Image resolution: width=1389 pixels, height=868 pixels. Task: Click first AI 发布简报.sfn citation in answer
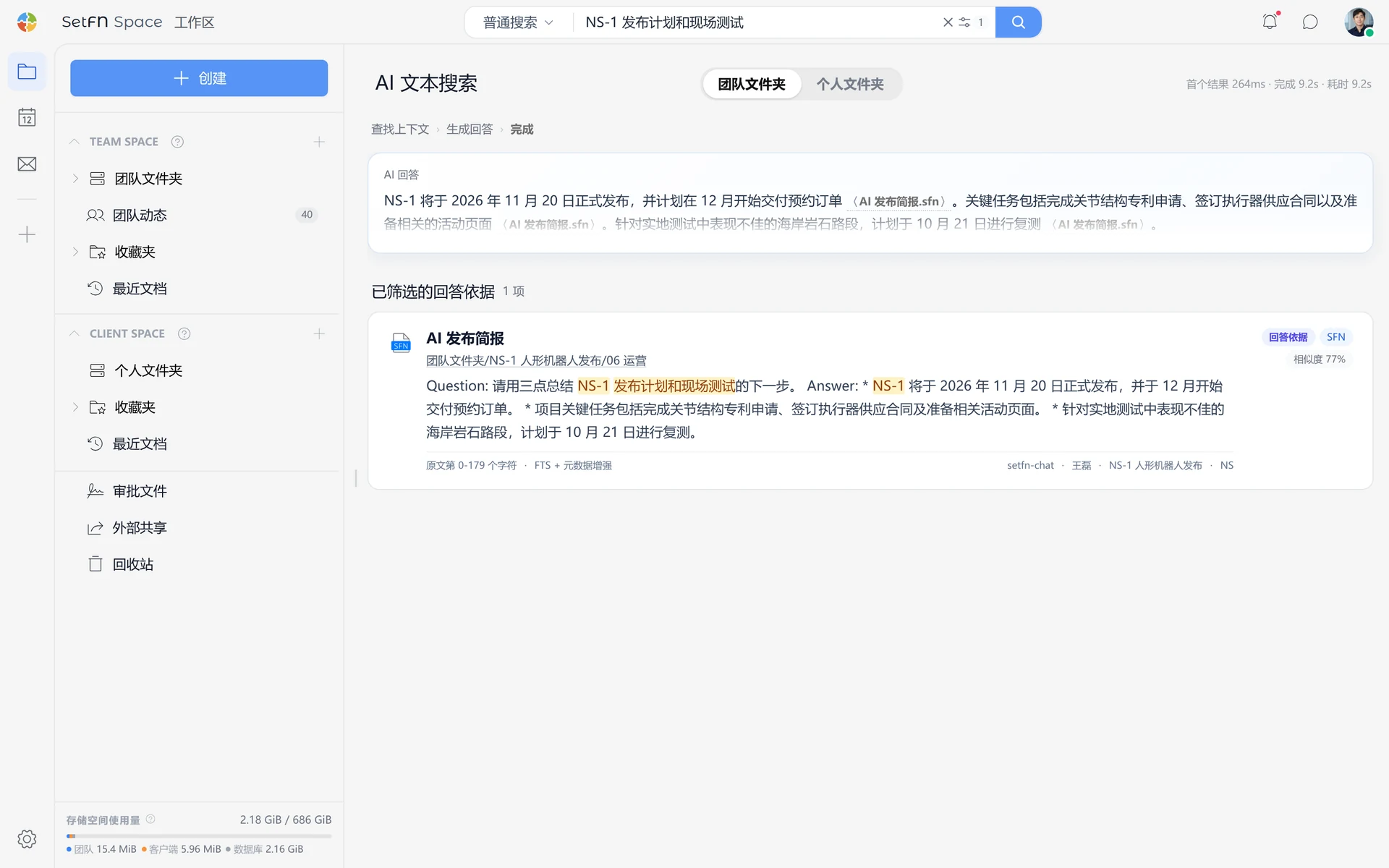[899, 202]
